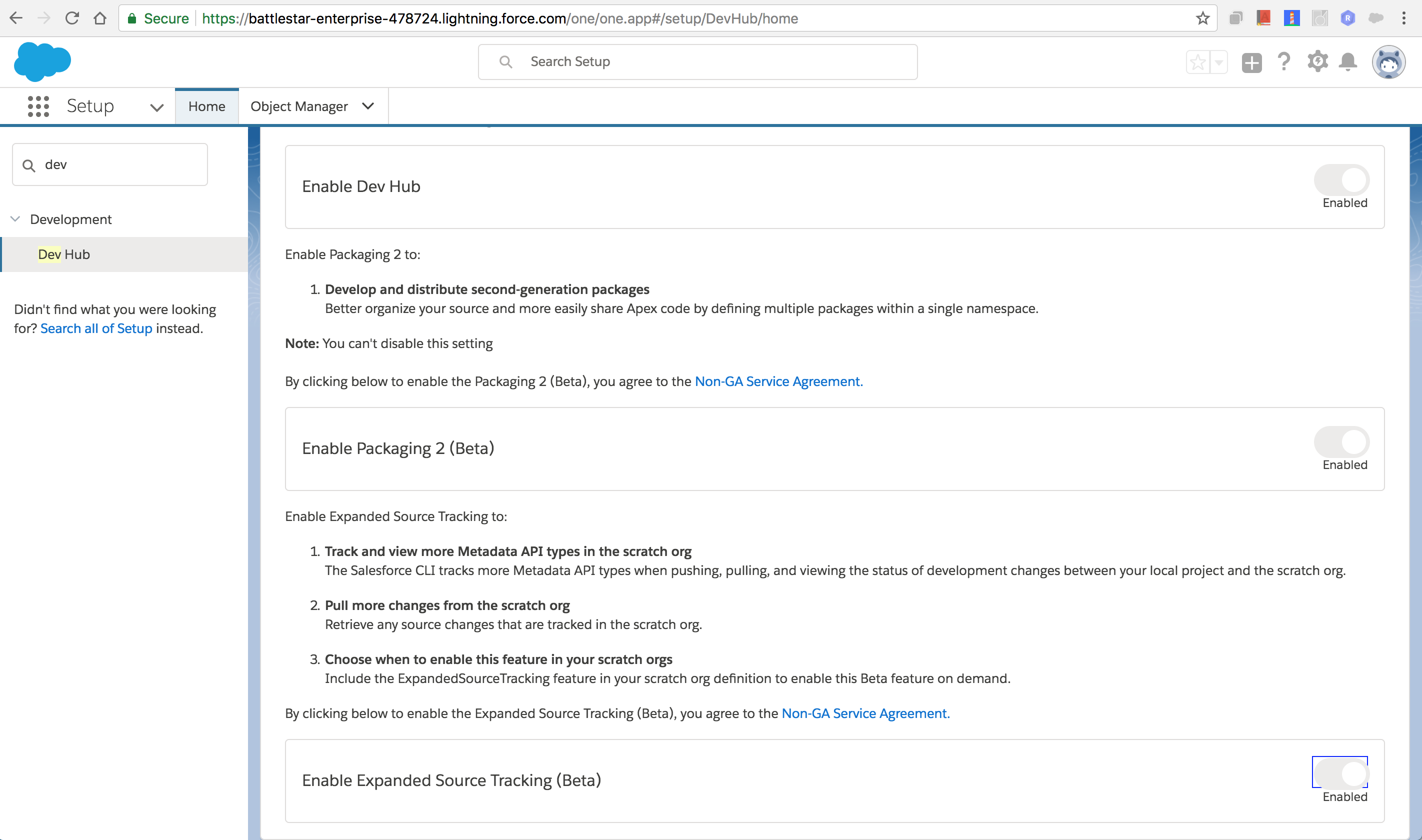1422x840 pixels.
Task: Open the Setup gear icon menu
Action: click(x=1317, y=61)
